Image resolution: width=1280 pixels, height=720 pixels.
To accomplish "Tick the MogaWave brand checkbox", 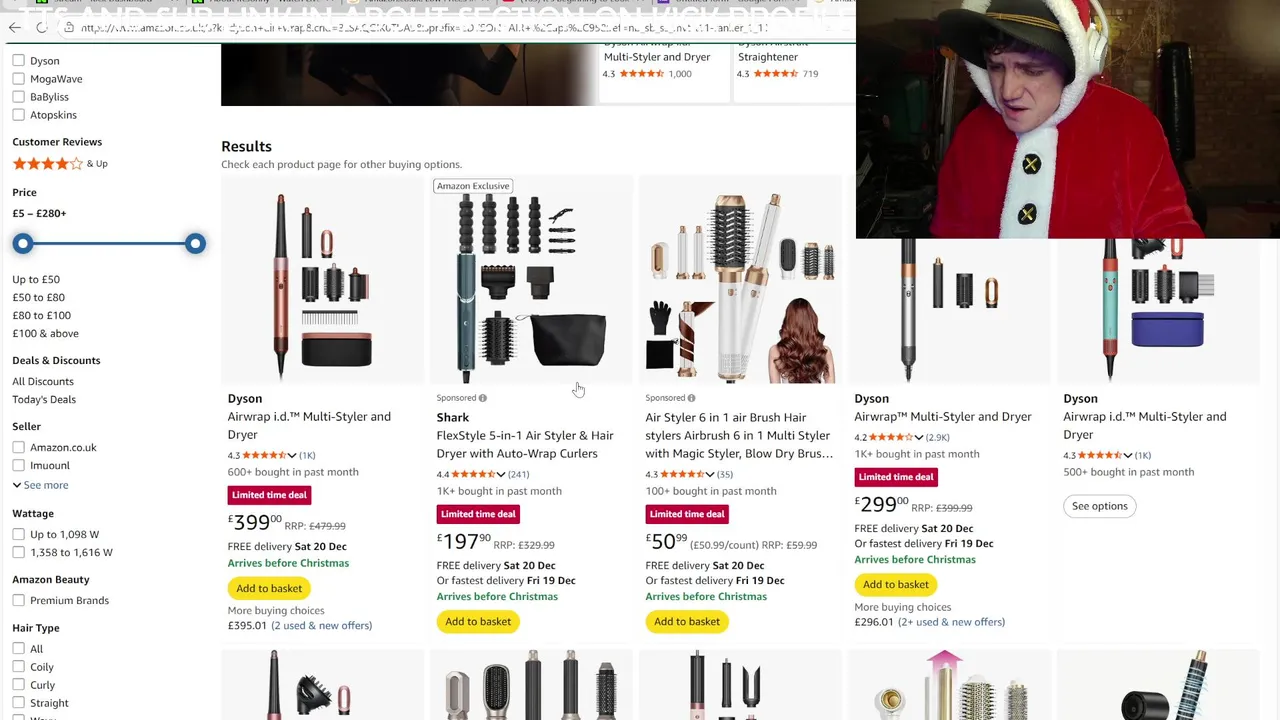I will [x=18, y=78].
